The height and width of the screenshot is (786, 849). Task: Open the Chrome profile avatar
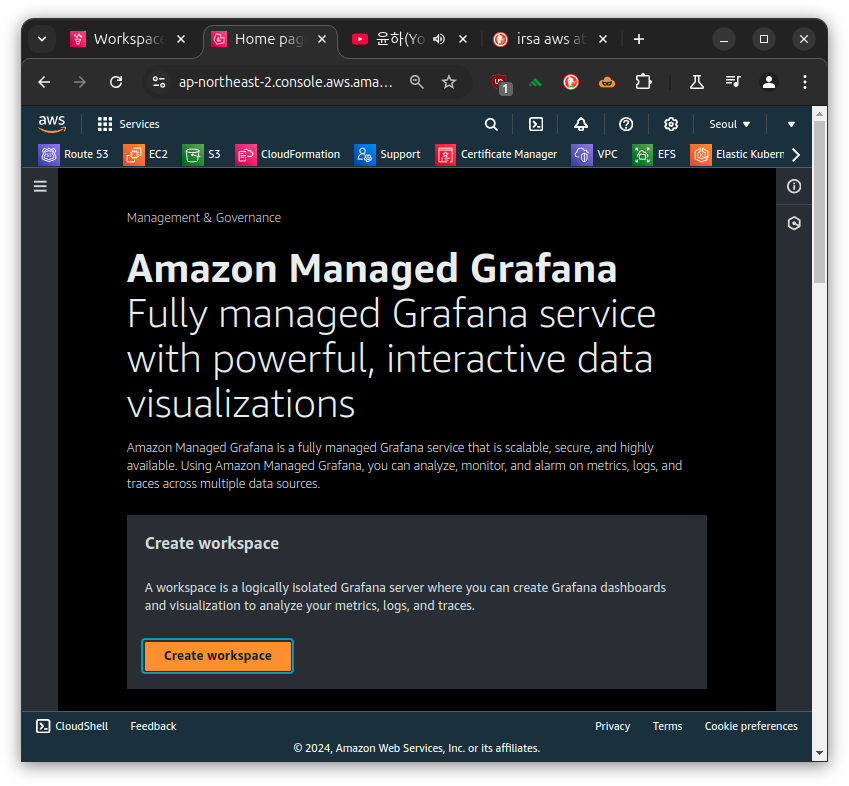769,82
